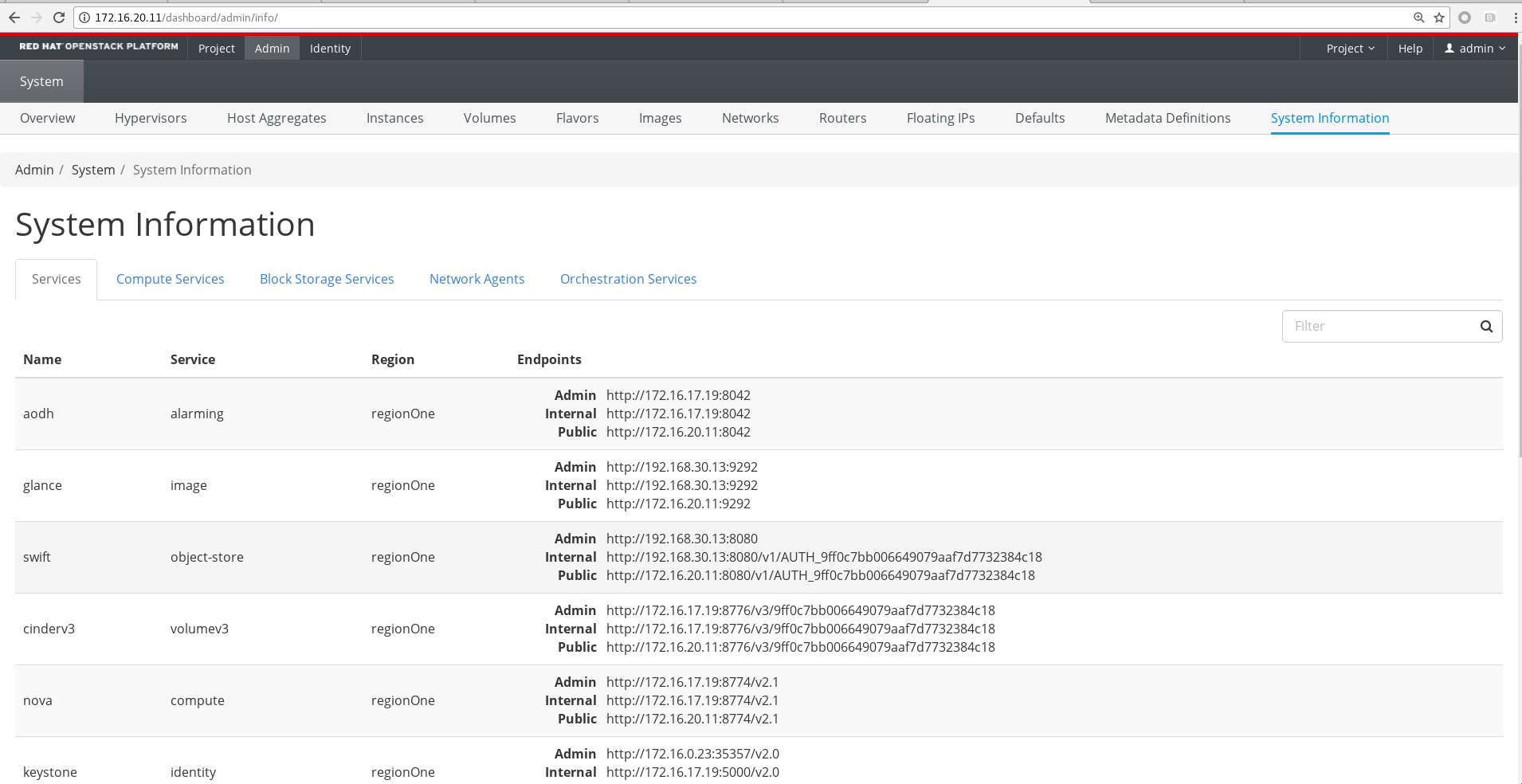Click the zoom magnifier icon in the address bar
The height and width of the screenshot is (784, 1522).
point(1419,18)
